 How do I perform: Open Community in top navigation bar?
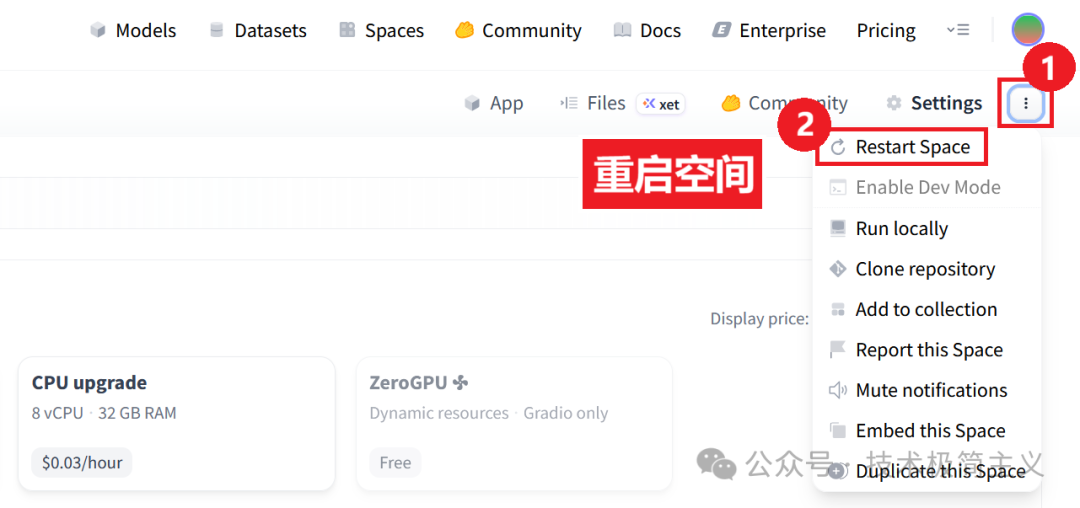point(518,31)
